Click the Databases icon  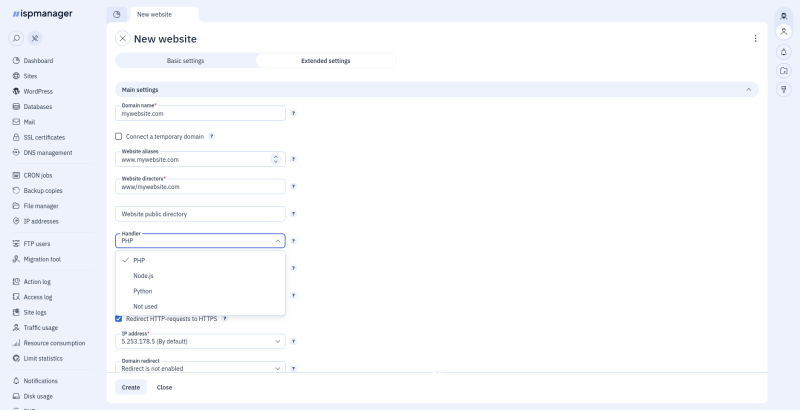(16, 107)
